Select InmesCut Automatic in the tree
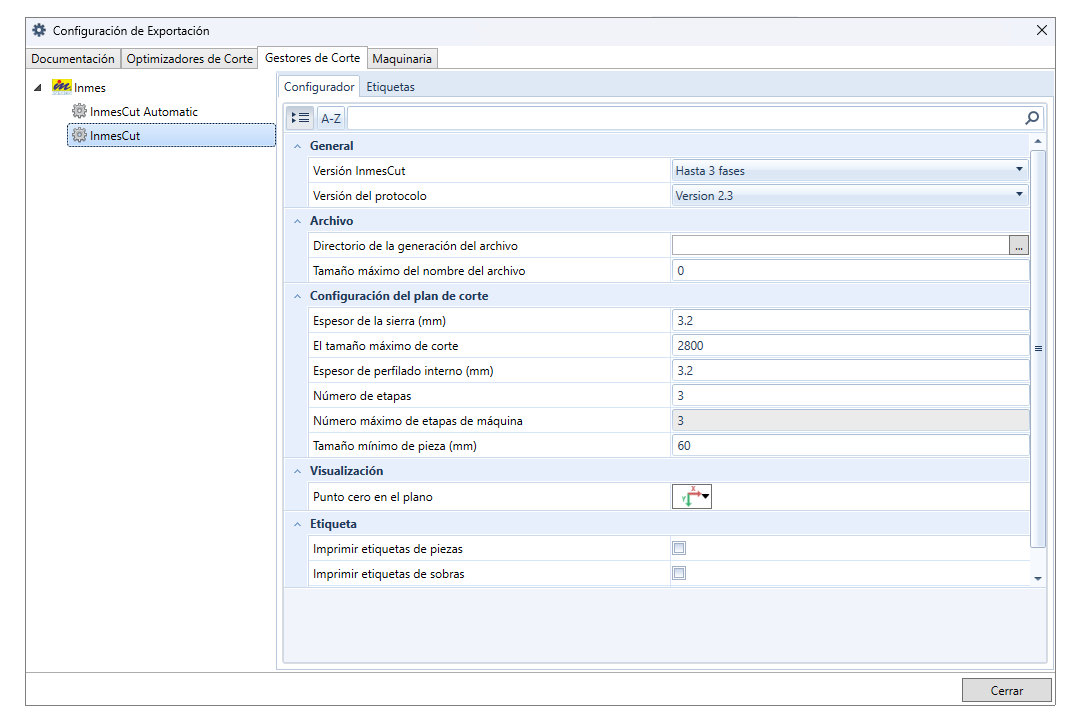Screen dimensions: 1072x724 (144, 111)
